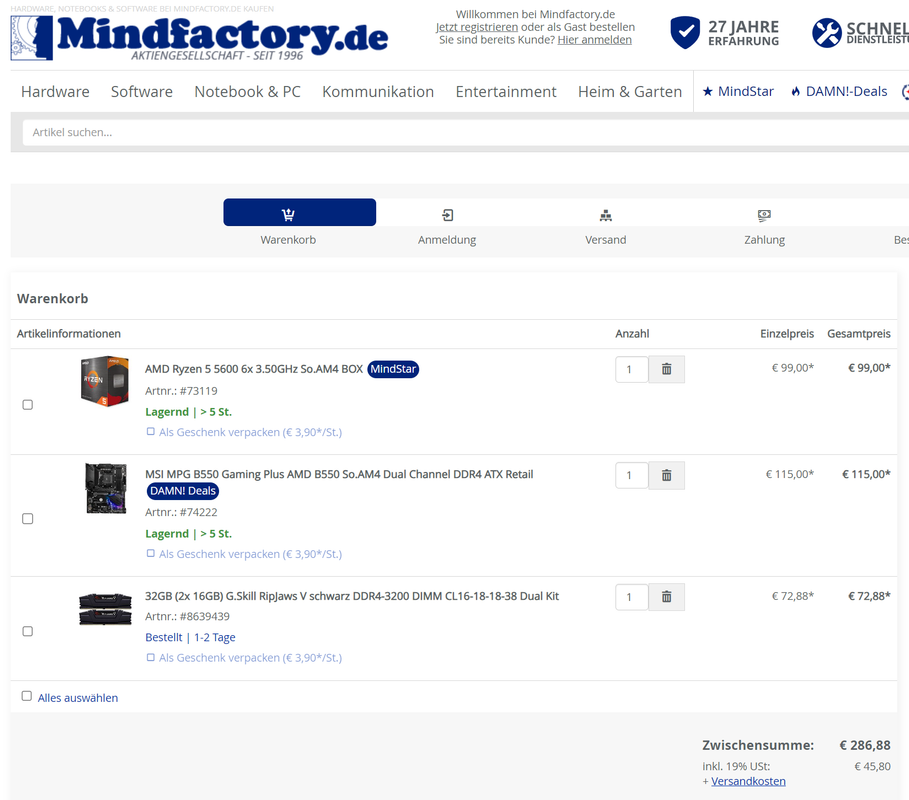Click the Zahlung step icon

pyautogui.click(x=765, y=216)
